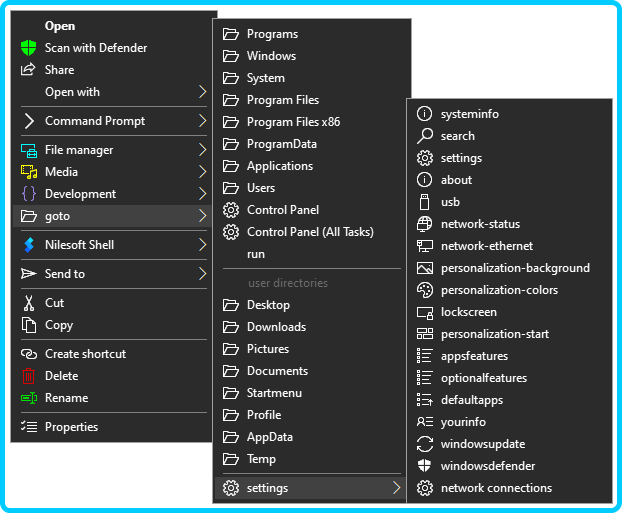
Task: Go to the Pictures directory
Action: [310, 349]
